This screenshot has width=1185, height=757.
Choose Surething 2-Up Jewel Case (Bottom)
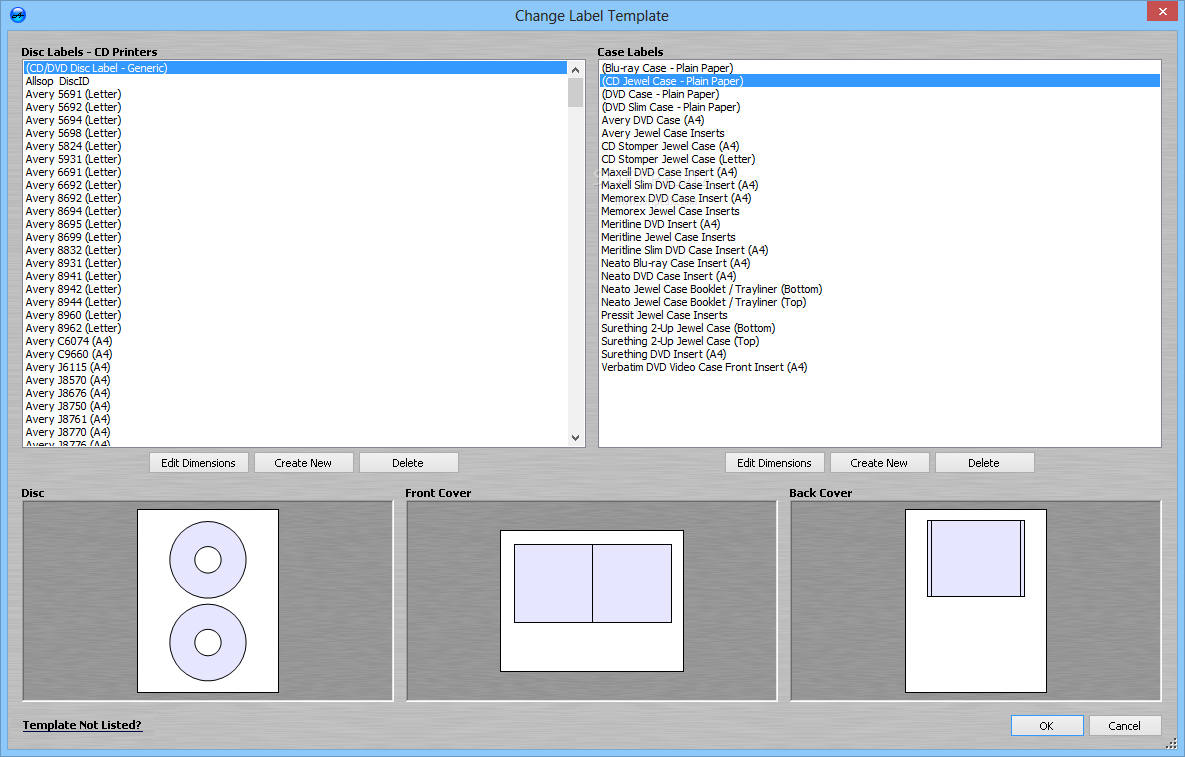point(880,328)
